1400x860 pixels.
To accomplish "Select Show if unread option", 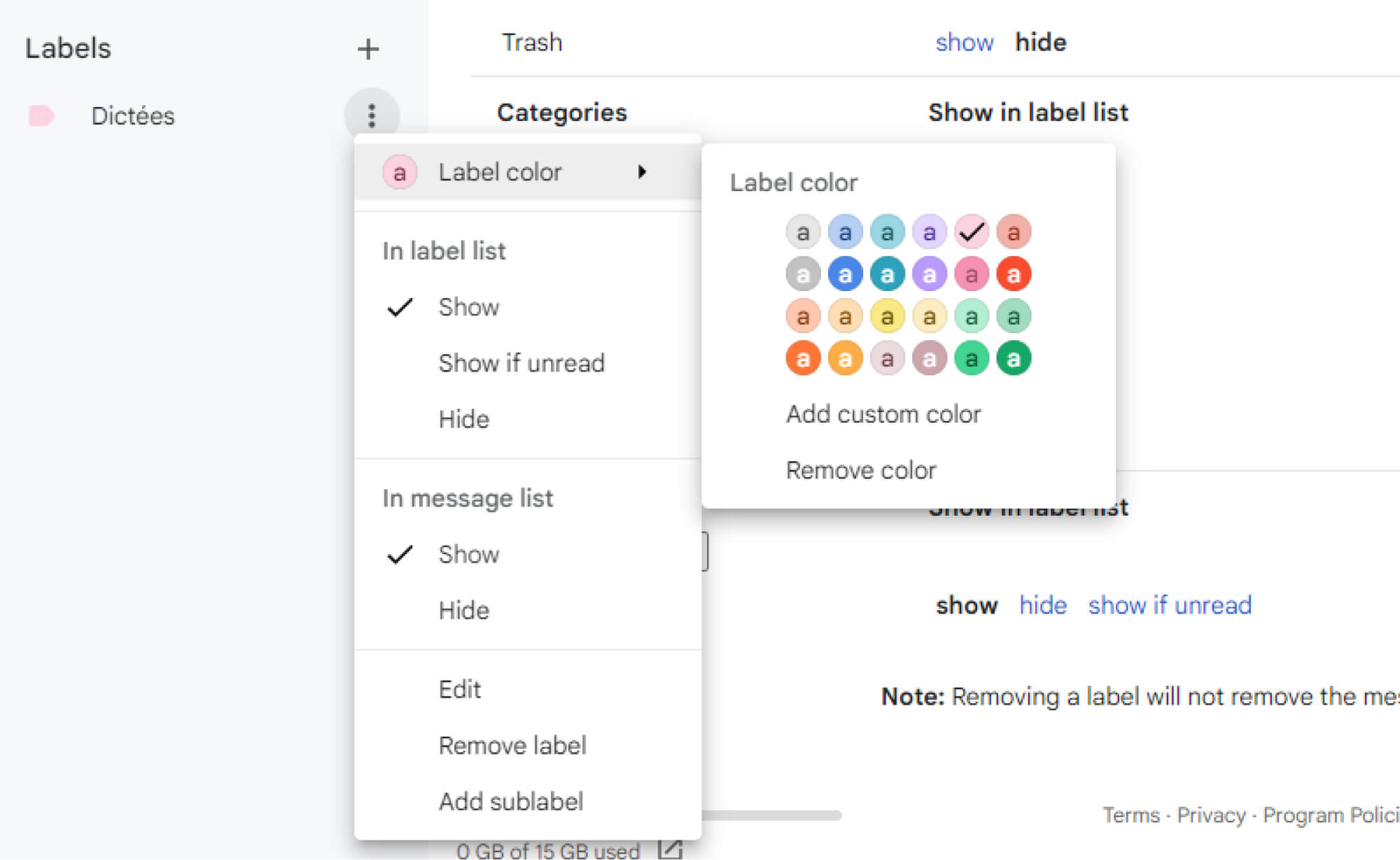I will tap(521, 363).
